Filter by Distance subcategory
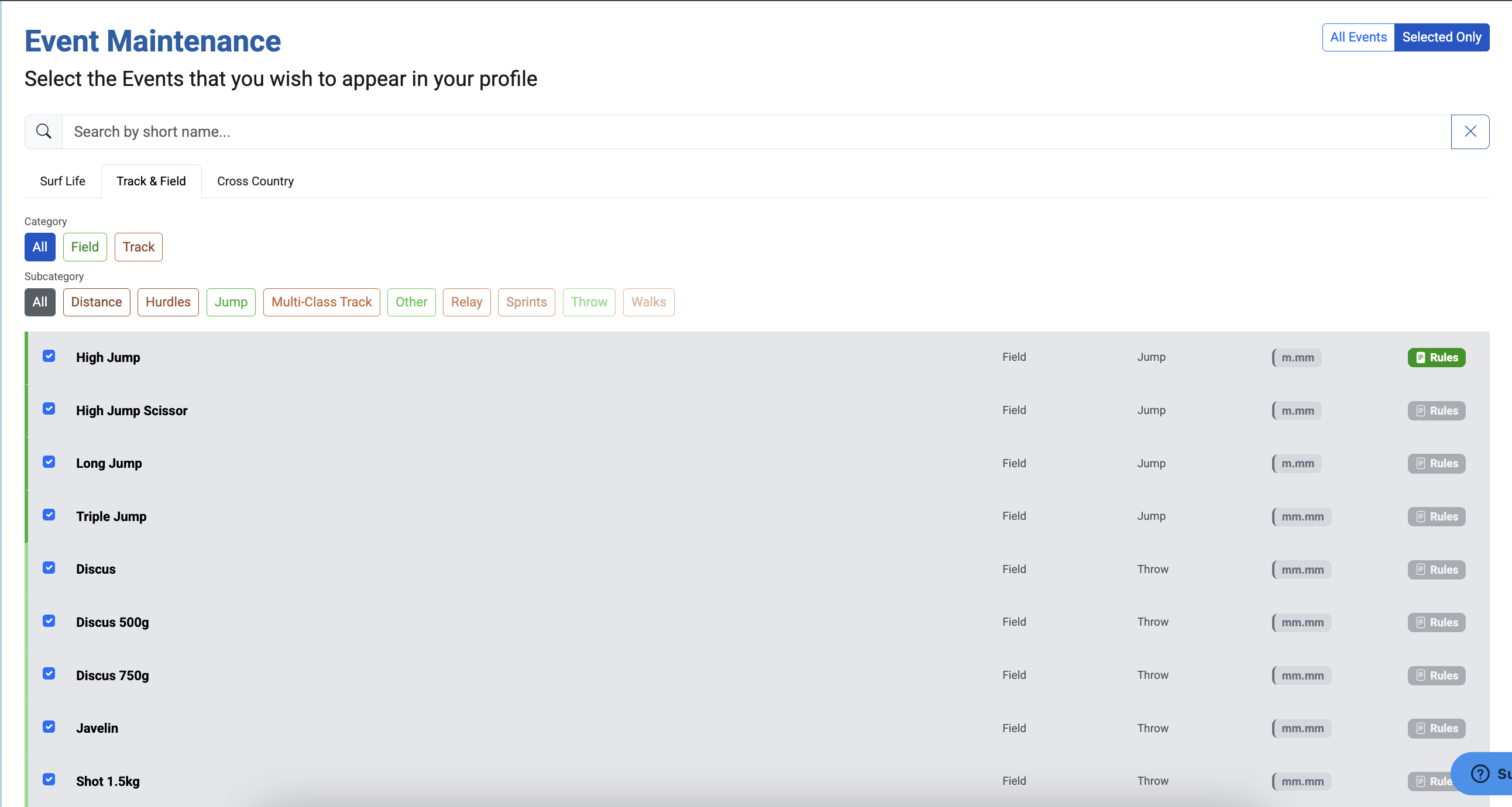The width and height of the screenshot is (1512, 807). coord(97,302)
